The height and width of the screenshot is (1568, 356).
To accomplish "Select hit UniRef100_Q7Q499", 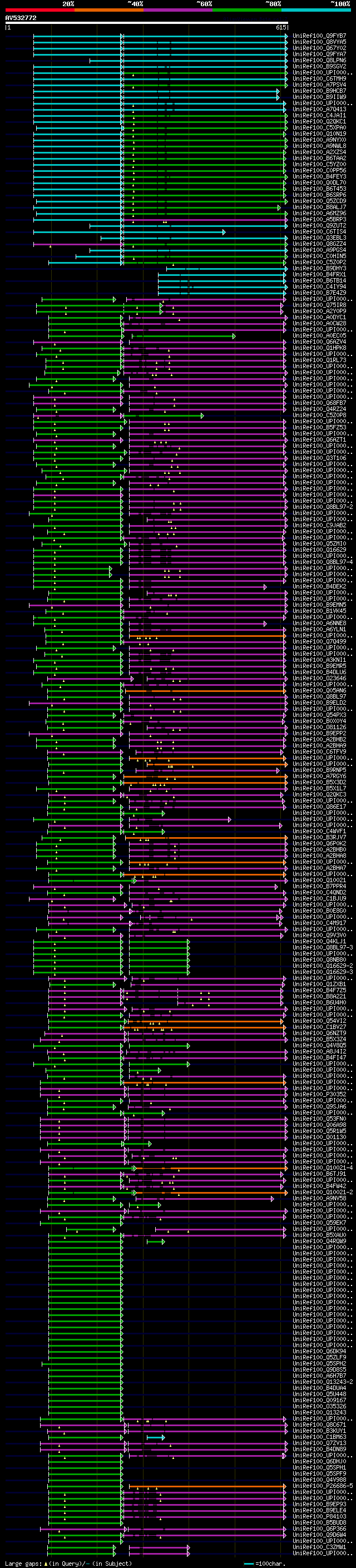I will click(x=319, y=641).
